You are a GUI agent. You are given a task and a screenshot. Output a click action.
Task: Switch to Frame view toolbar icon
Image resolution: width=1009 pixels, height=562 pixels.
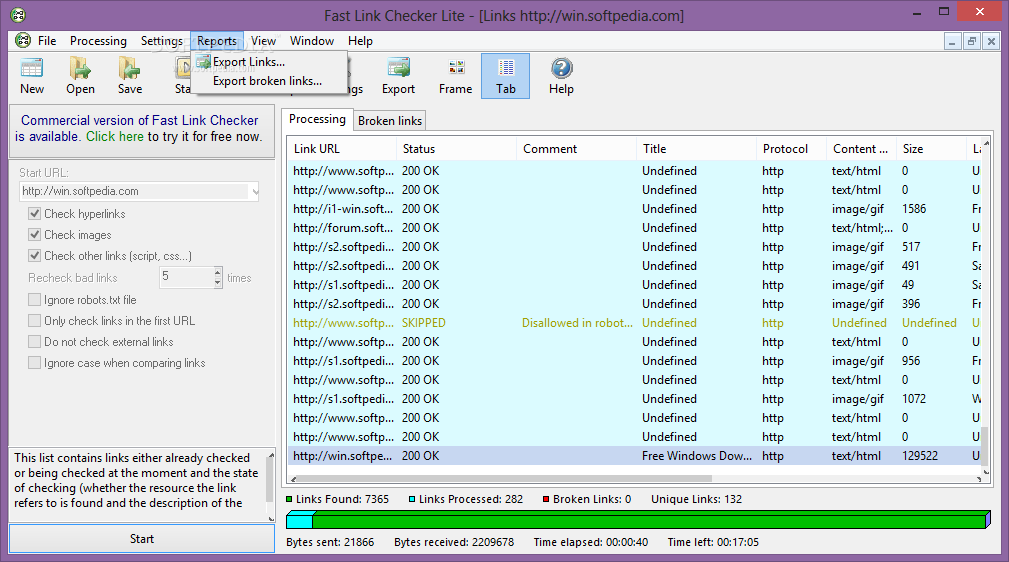[x=456, y=76]
